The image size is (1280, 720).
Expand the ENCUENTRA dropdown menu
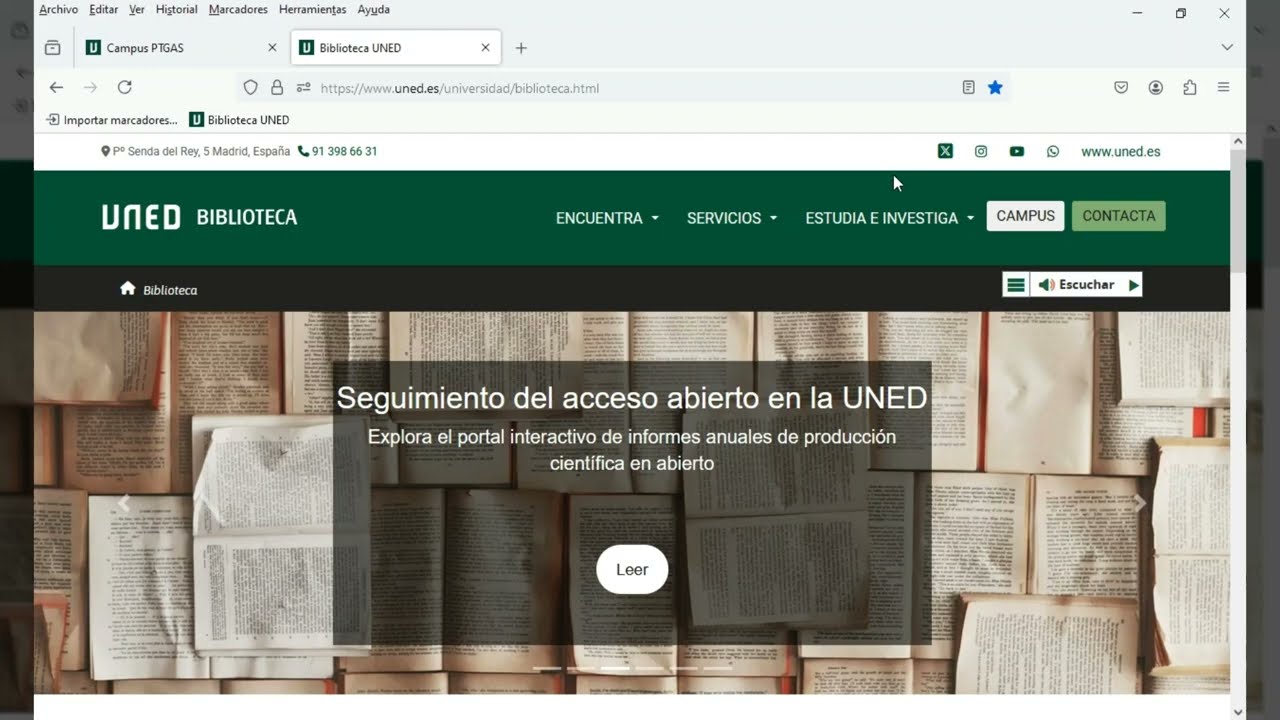(607, 218)
